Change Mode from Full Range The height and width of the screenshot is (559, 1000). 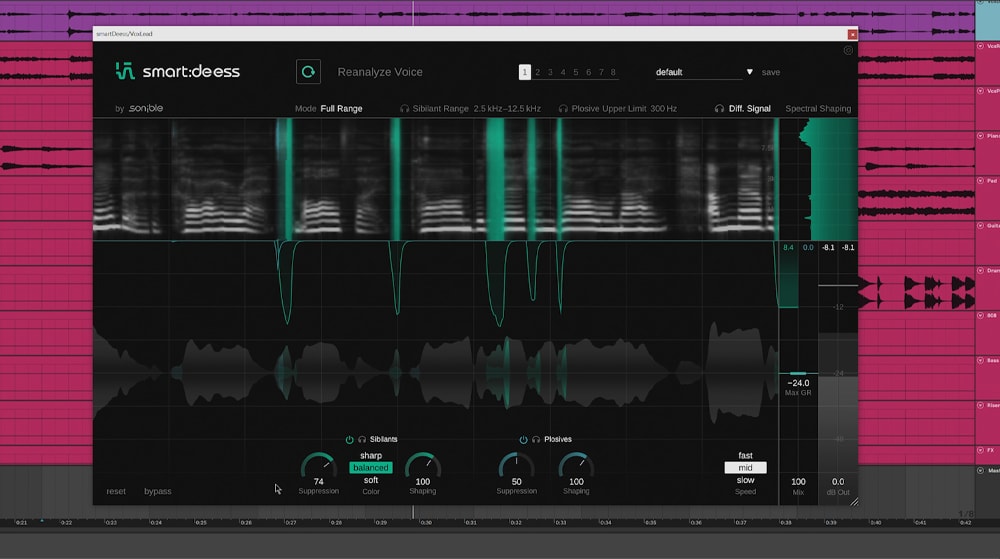341,109
